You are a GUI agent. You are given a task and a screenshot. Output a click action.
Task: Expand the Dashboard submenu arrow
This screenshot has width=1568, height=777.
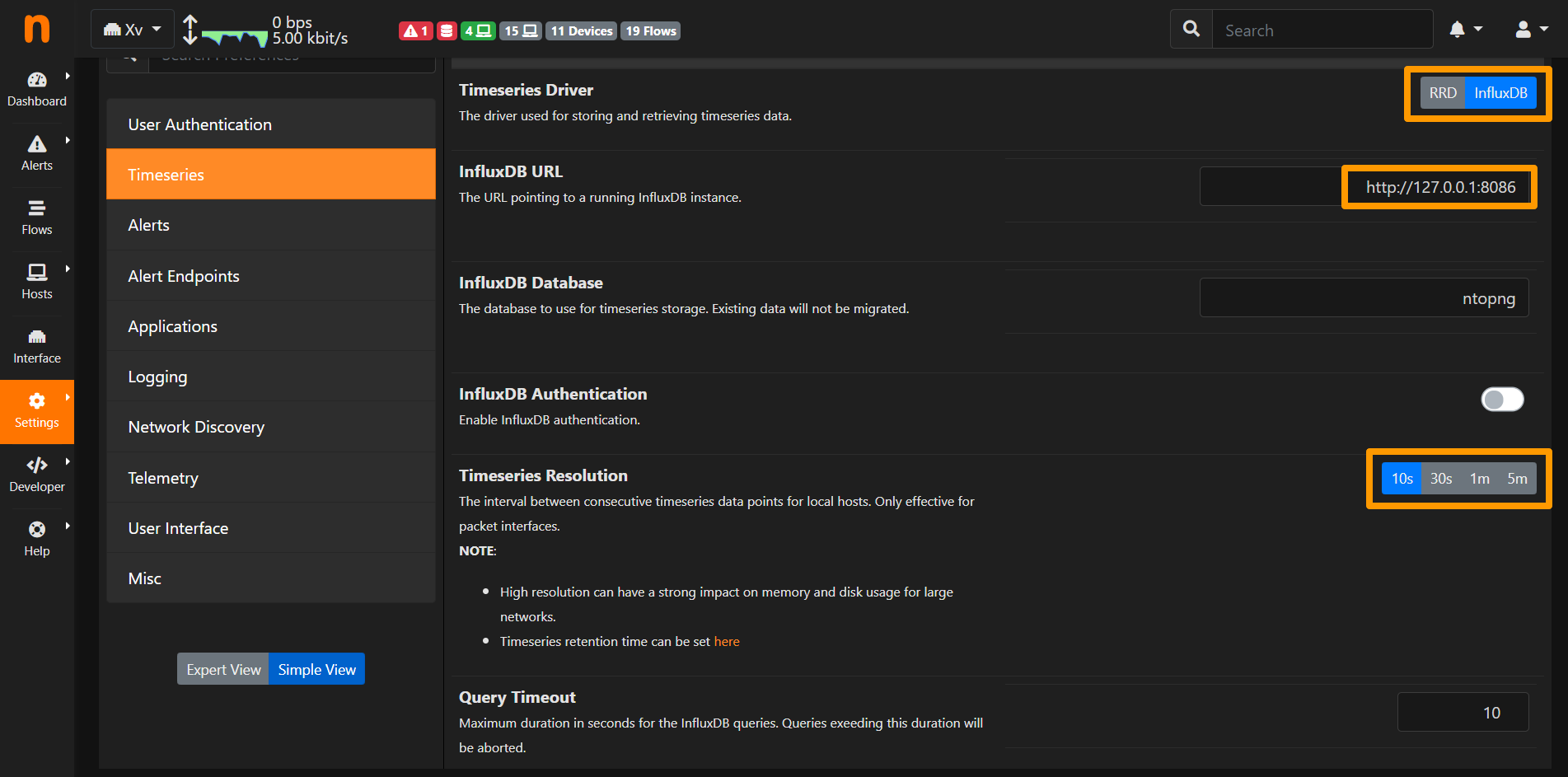[x=68, y=76]
